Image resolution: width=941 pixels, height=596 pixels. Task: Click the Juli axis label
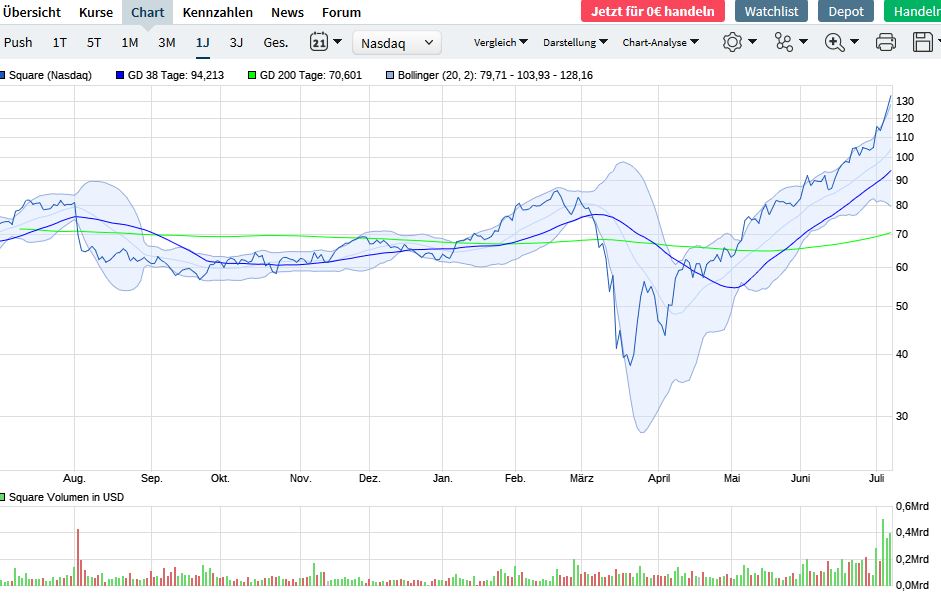(x=877, y=478)
